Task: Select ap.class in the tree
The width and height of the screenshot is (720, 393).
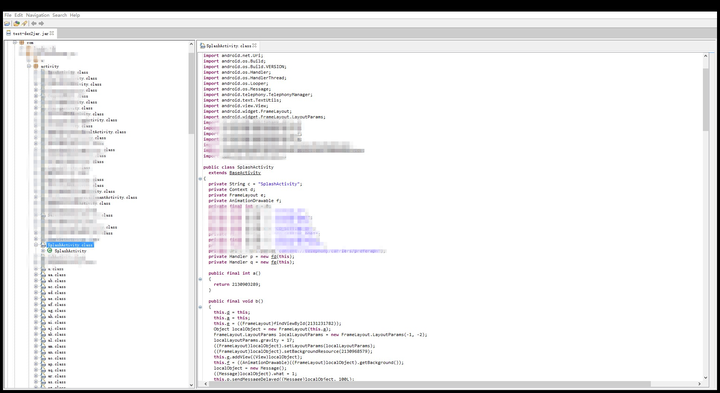Action: [56, 364]
